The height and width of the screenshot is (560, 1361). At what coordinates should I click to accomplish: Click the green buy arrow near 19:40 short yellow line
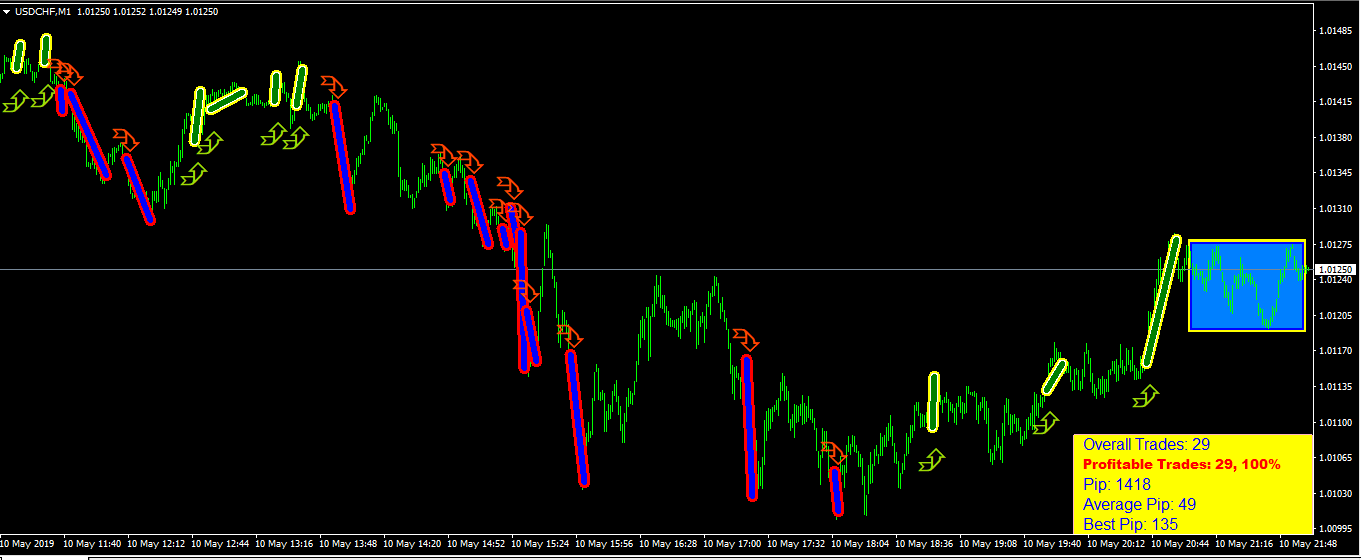[1045, 423]
